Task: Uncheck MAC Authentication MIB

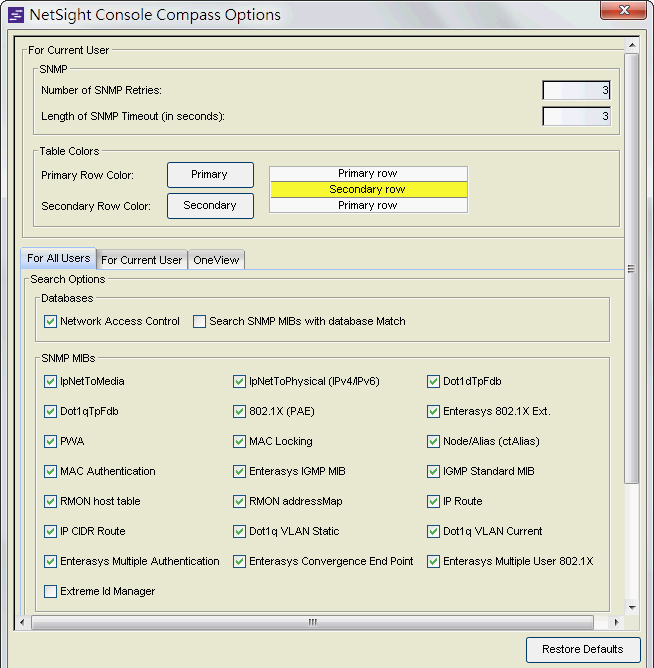Action: point(50,471)
